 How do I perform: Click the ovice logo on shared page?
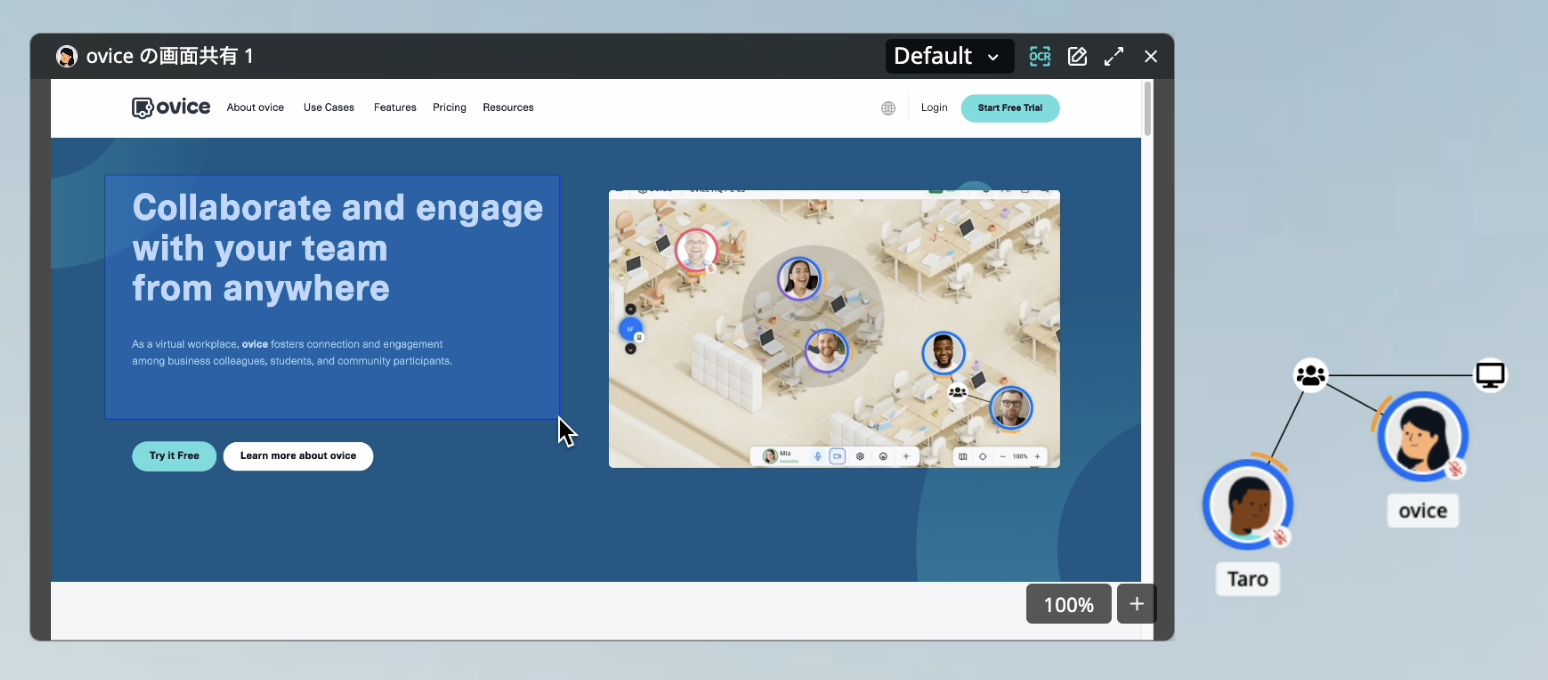171,107
